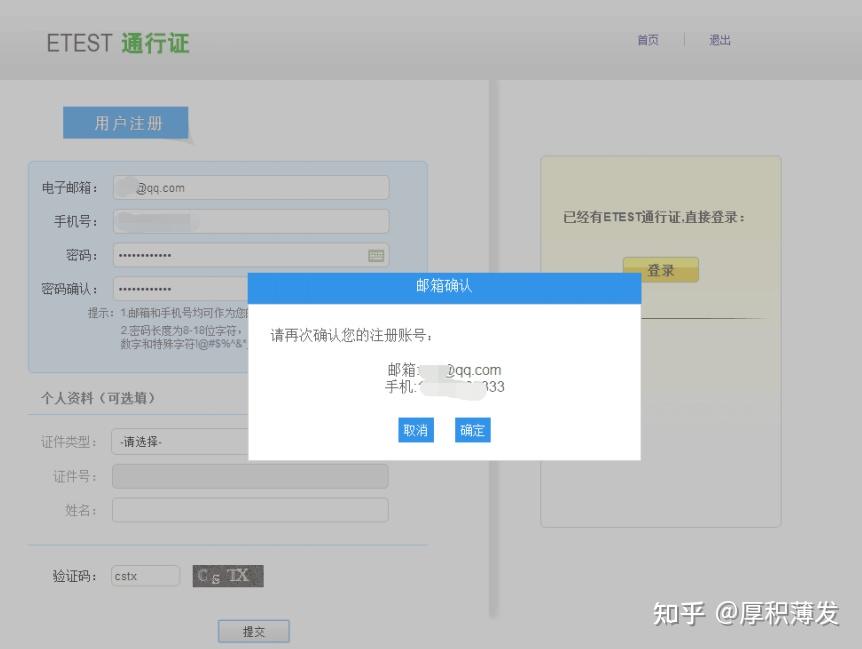Refresh the CS TX captcha image

(228, 576)
